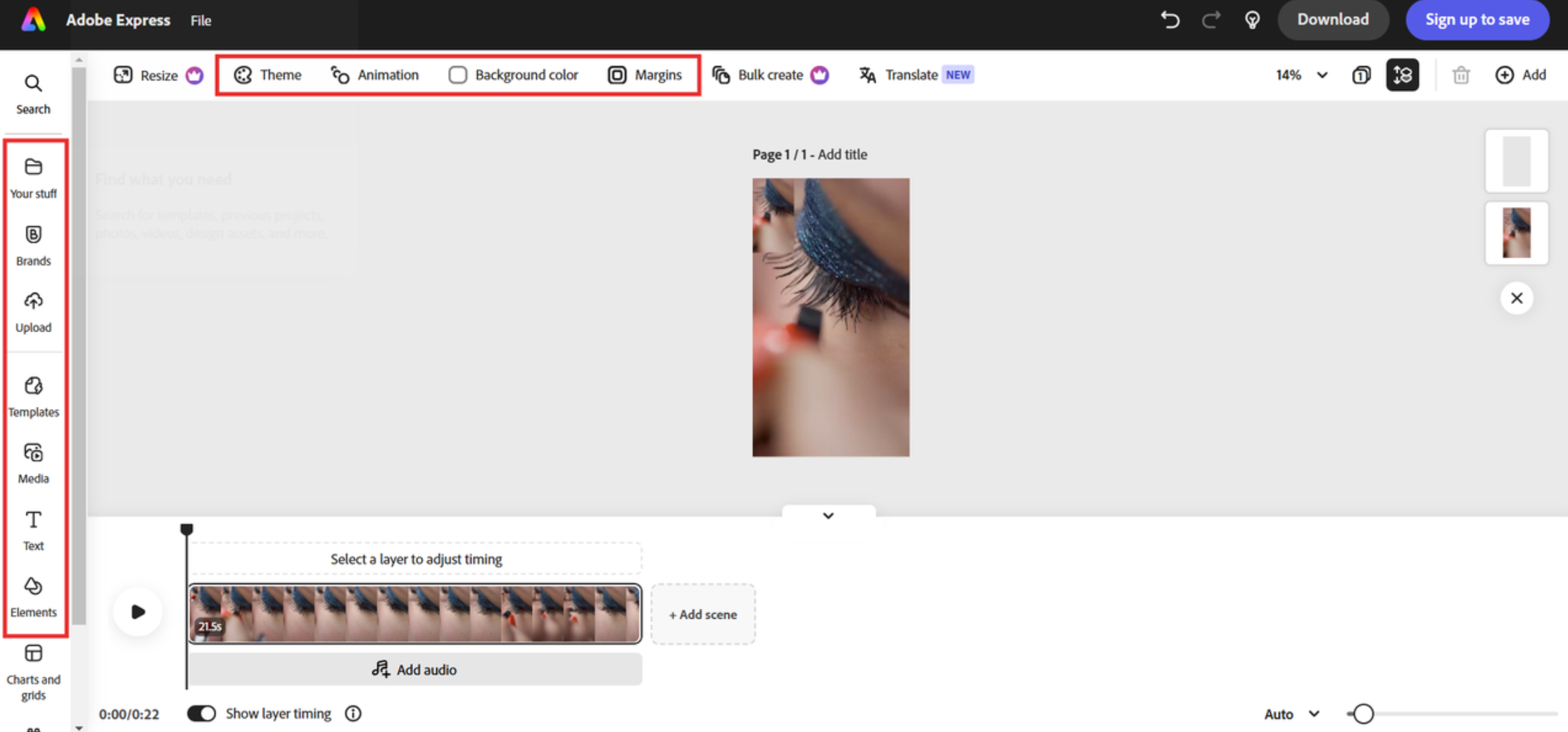Select the Text tool

click(33, 529)
